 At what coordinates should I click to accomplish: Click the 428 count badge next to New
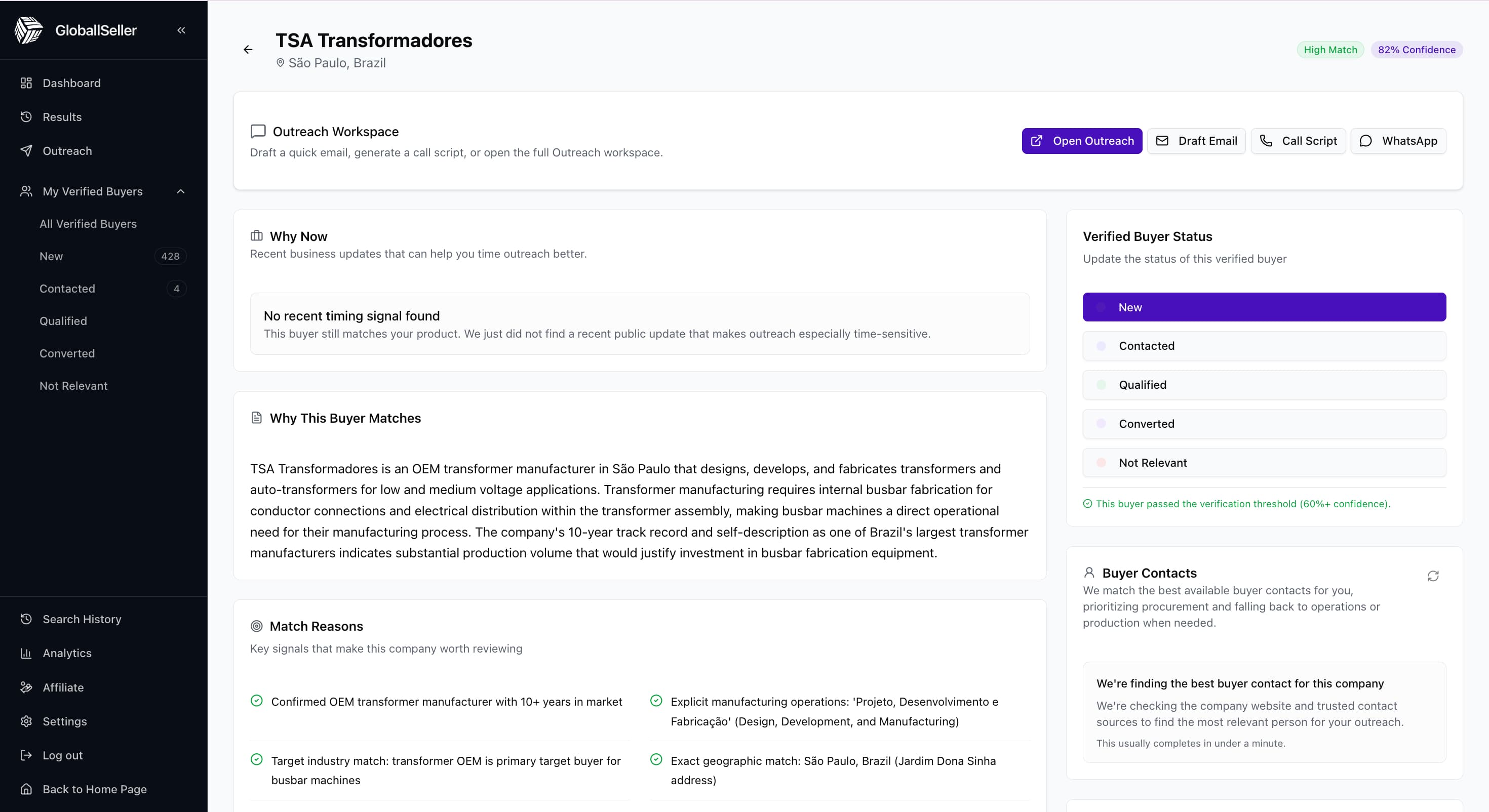(170, 256)
